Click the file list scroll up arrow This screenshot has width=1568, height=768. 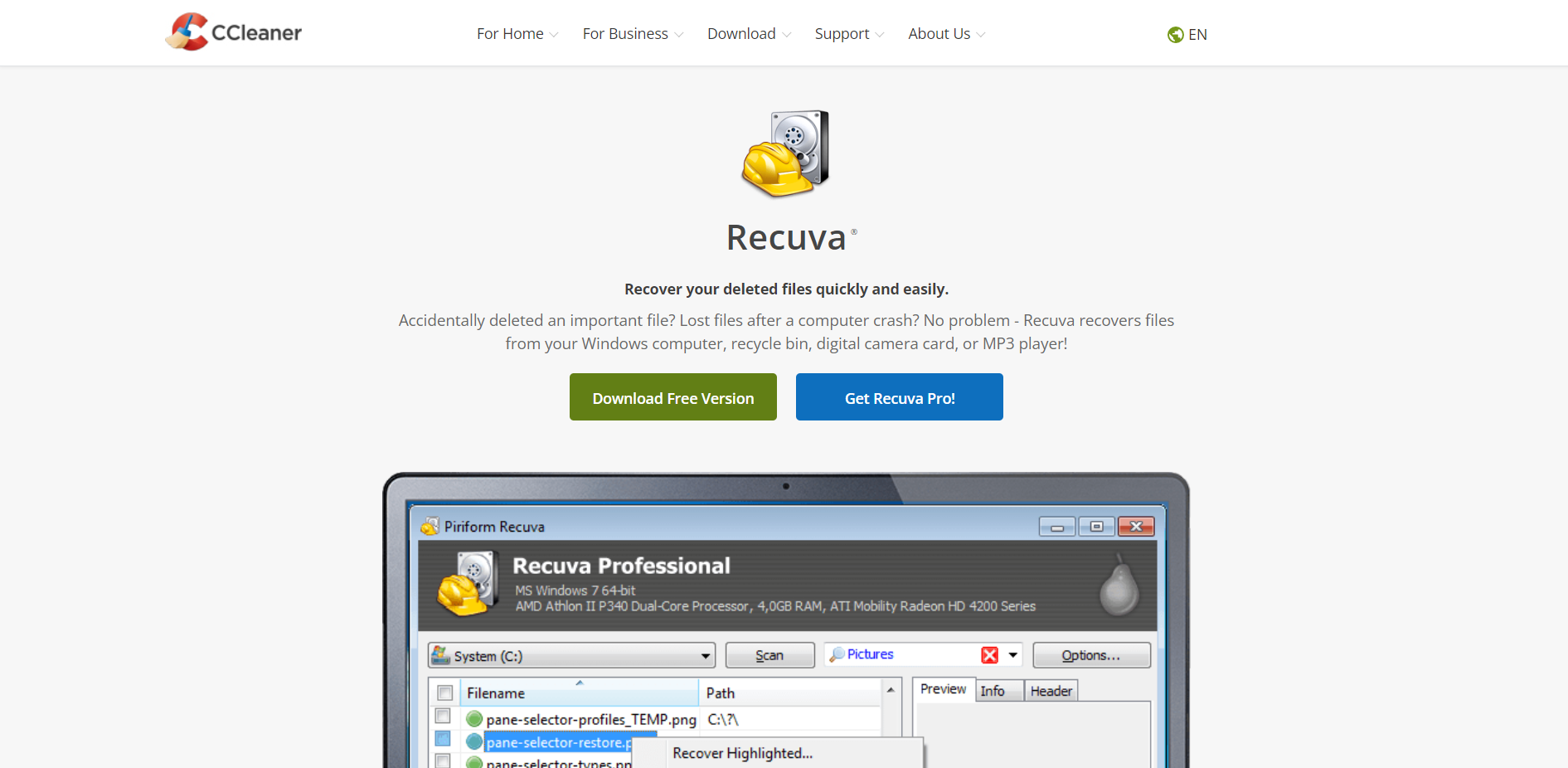tap(891, 690)
